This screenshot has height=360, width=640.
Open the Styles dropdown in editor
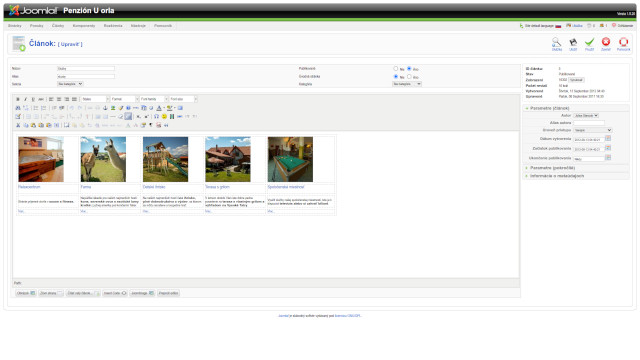(x=95, y=99)
